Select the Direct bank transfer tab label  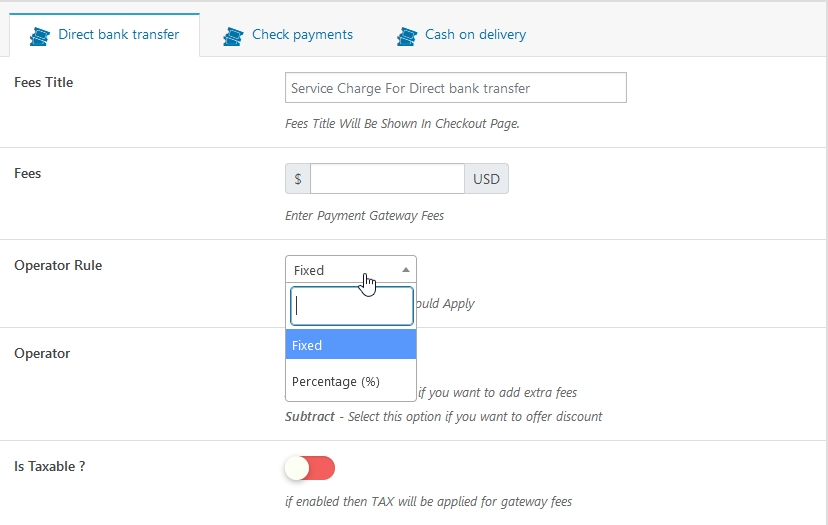point(118,35)
